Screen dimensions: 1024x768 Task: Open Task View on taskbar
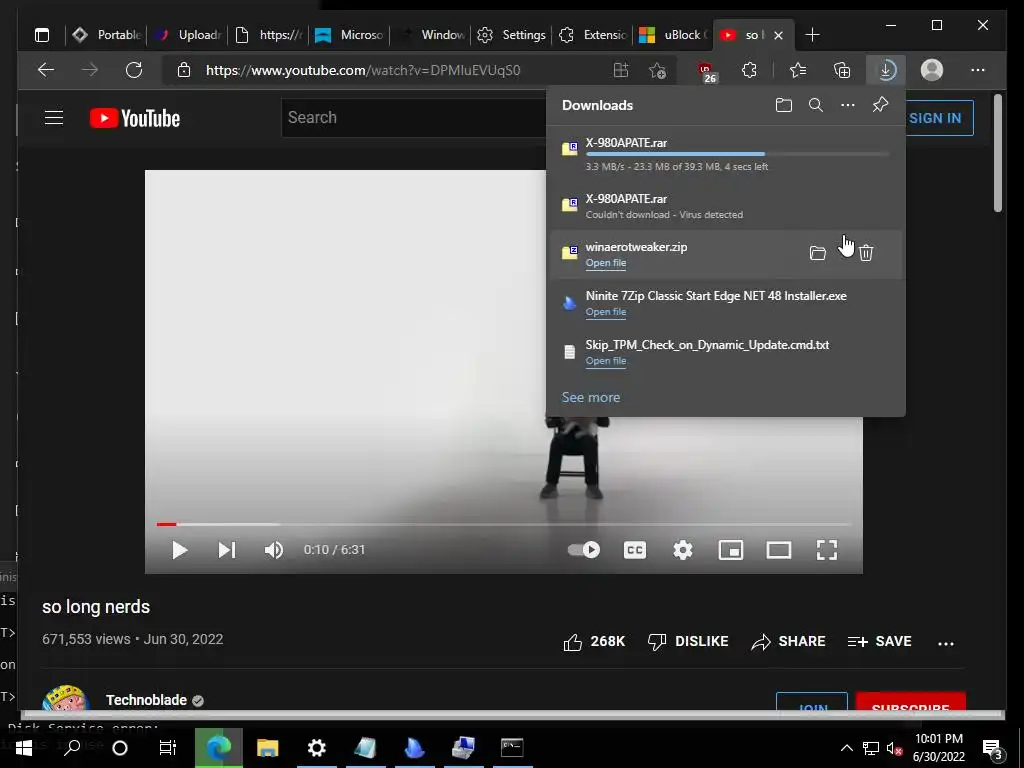click(x=168, y=748)
